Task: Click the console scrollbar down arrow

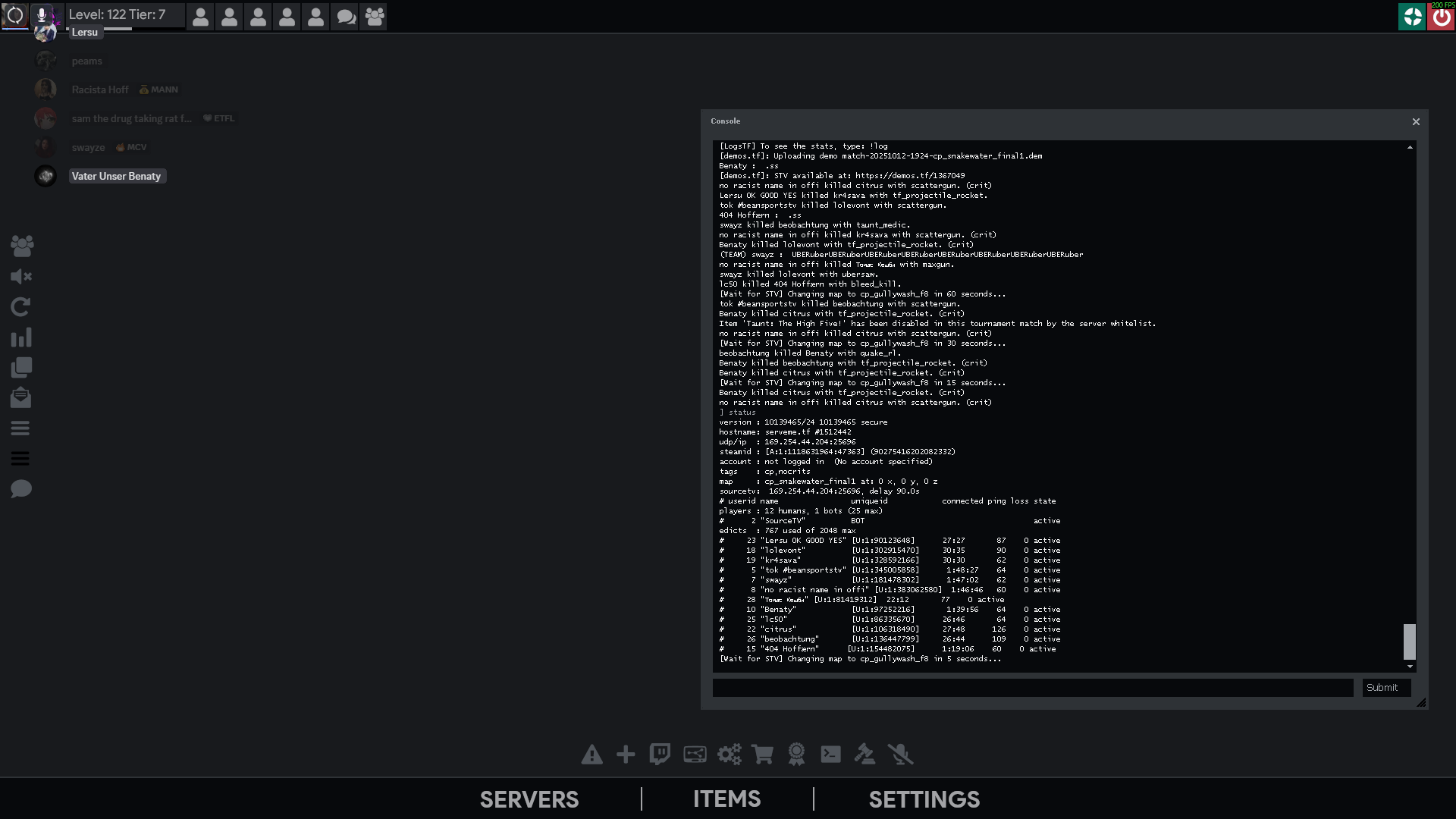Action: click(x=1410, y=667)
